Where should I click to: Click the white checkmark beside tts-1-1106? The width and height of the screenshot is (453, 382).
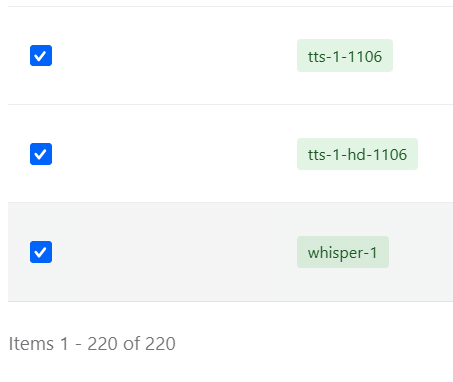(40, 56)
